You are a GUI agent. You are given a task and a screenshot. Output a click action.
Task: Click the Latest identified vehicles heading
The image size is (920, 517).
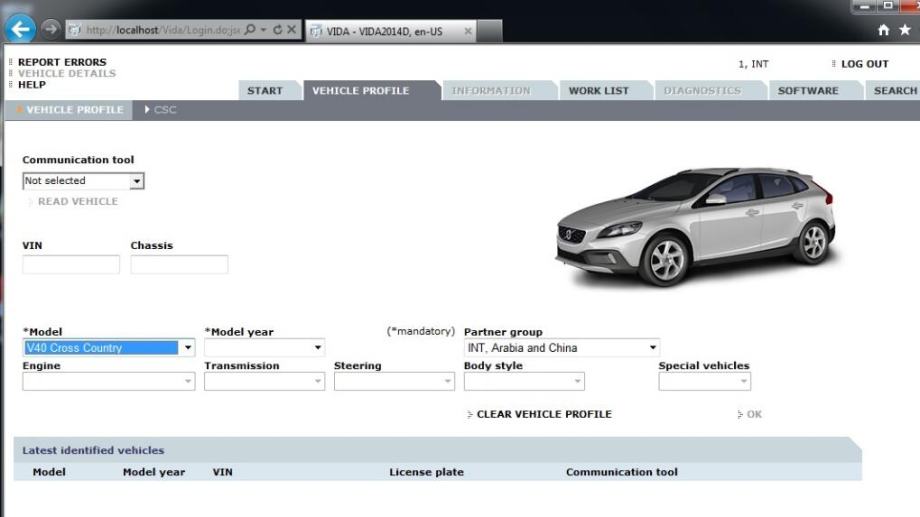[x=93, y=451]
